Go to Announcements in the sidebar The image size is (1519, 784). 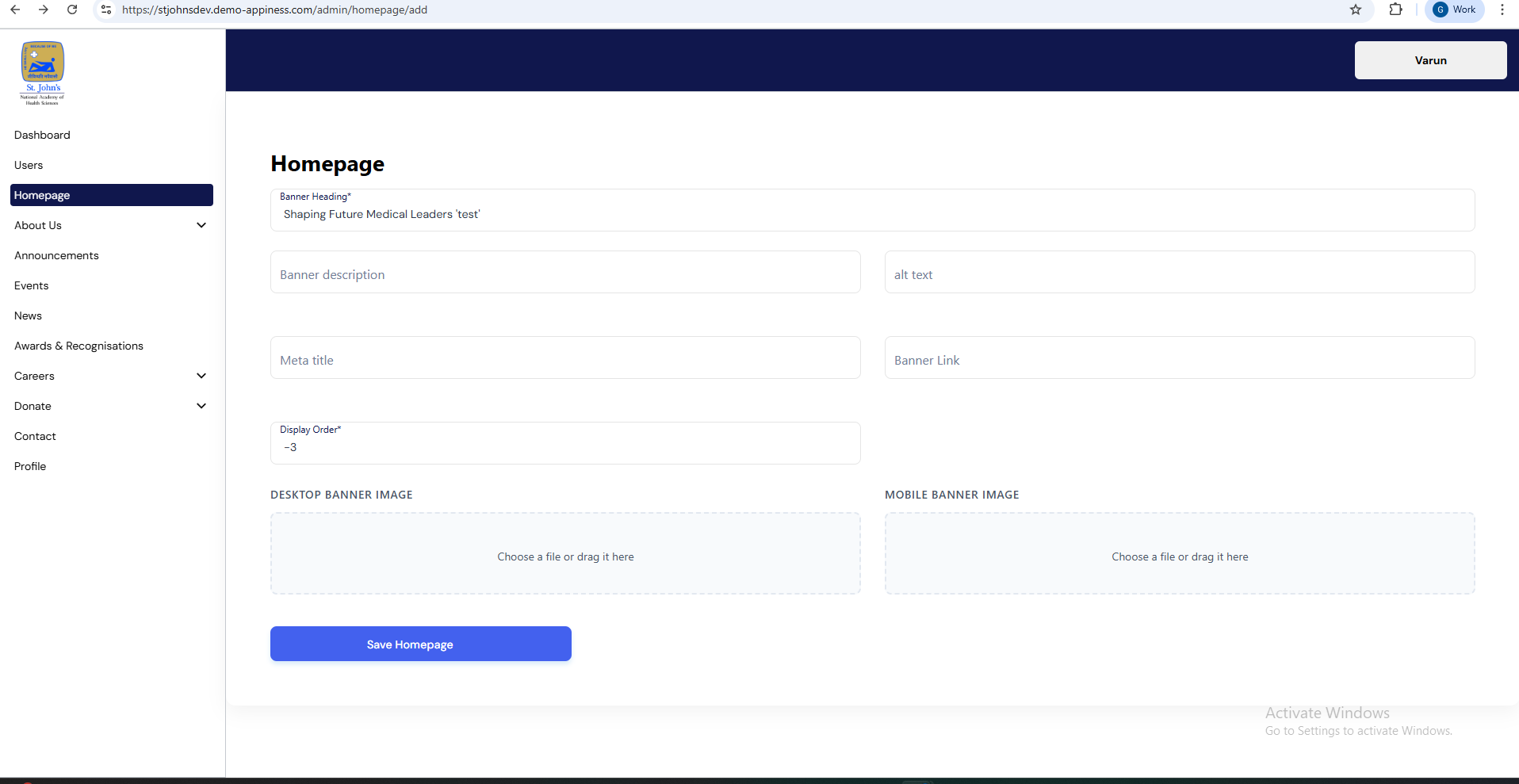[56, 255]
